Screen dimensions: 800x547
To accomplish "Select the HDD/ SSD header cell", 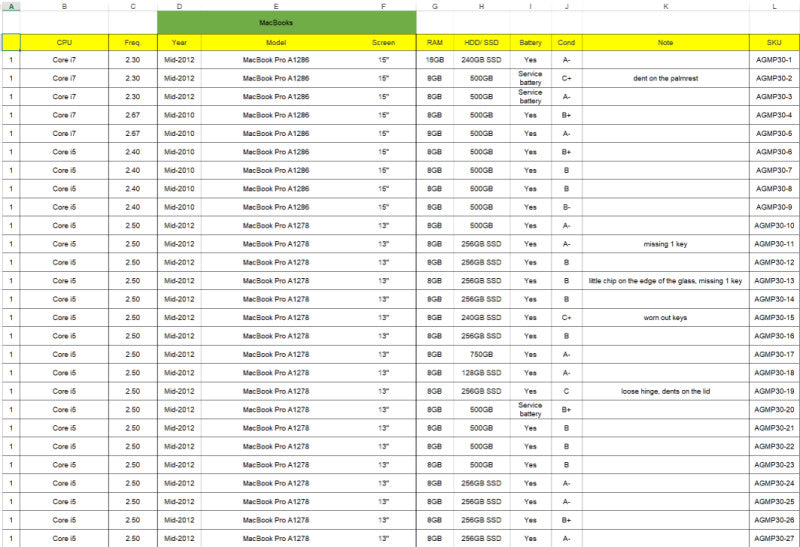I will coord(481,42).
